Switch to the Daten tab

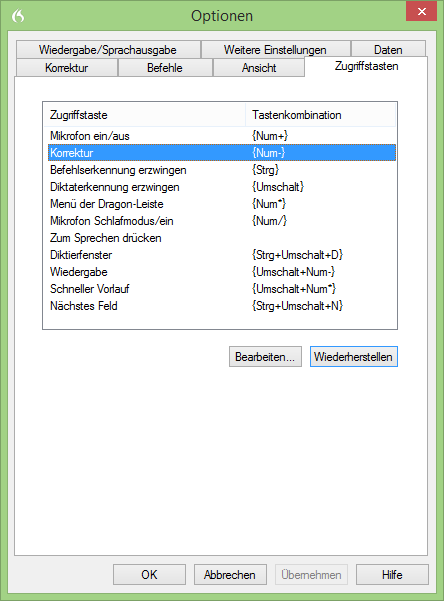(x=388, y=49)
